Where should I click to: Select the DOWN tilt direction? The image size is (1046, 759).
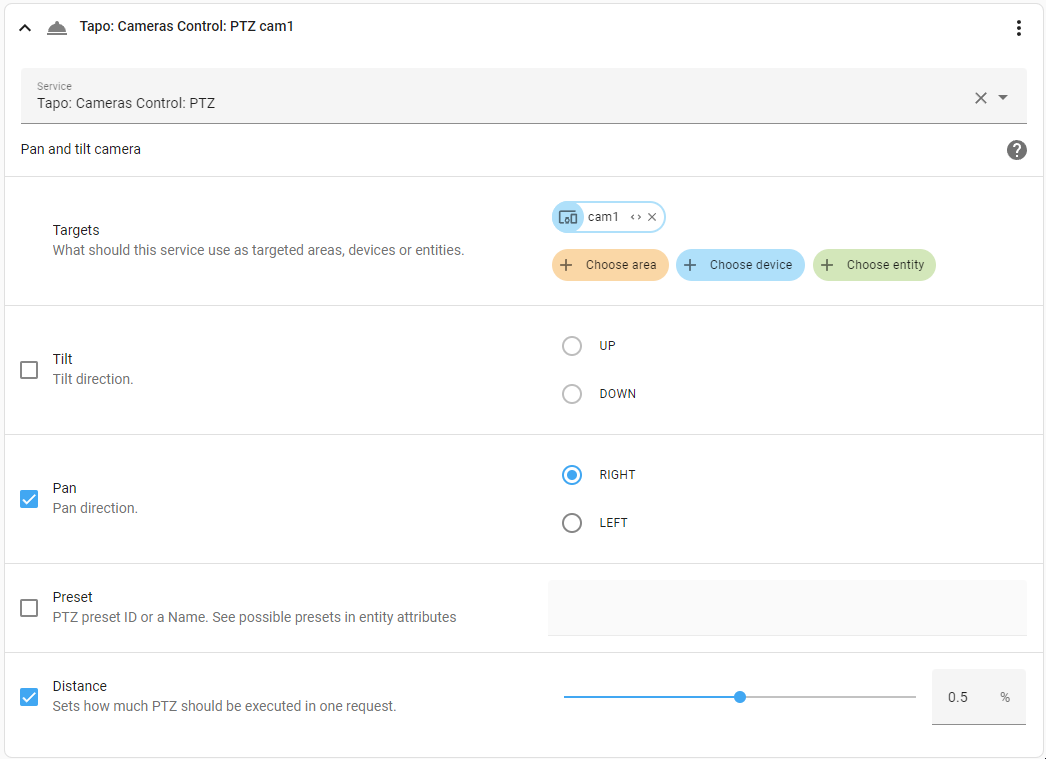click(x=572, y=394)
